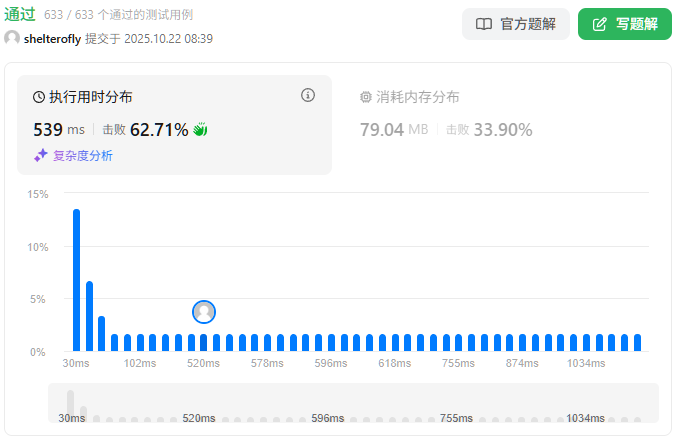
Task: Click the shelterofly user avatar
Action: tap(12, 38)
